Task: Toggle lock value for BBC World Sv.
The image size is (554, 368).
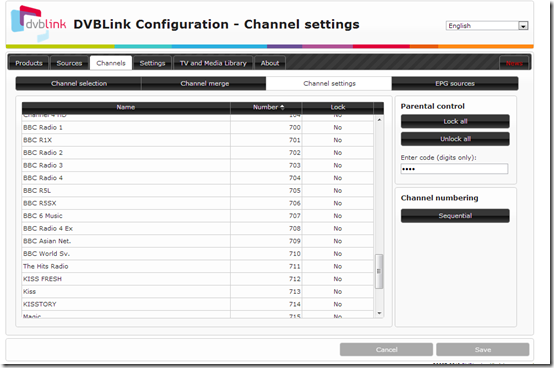Action: click(338, 254)
